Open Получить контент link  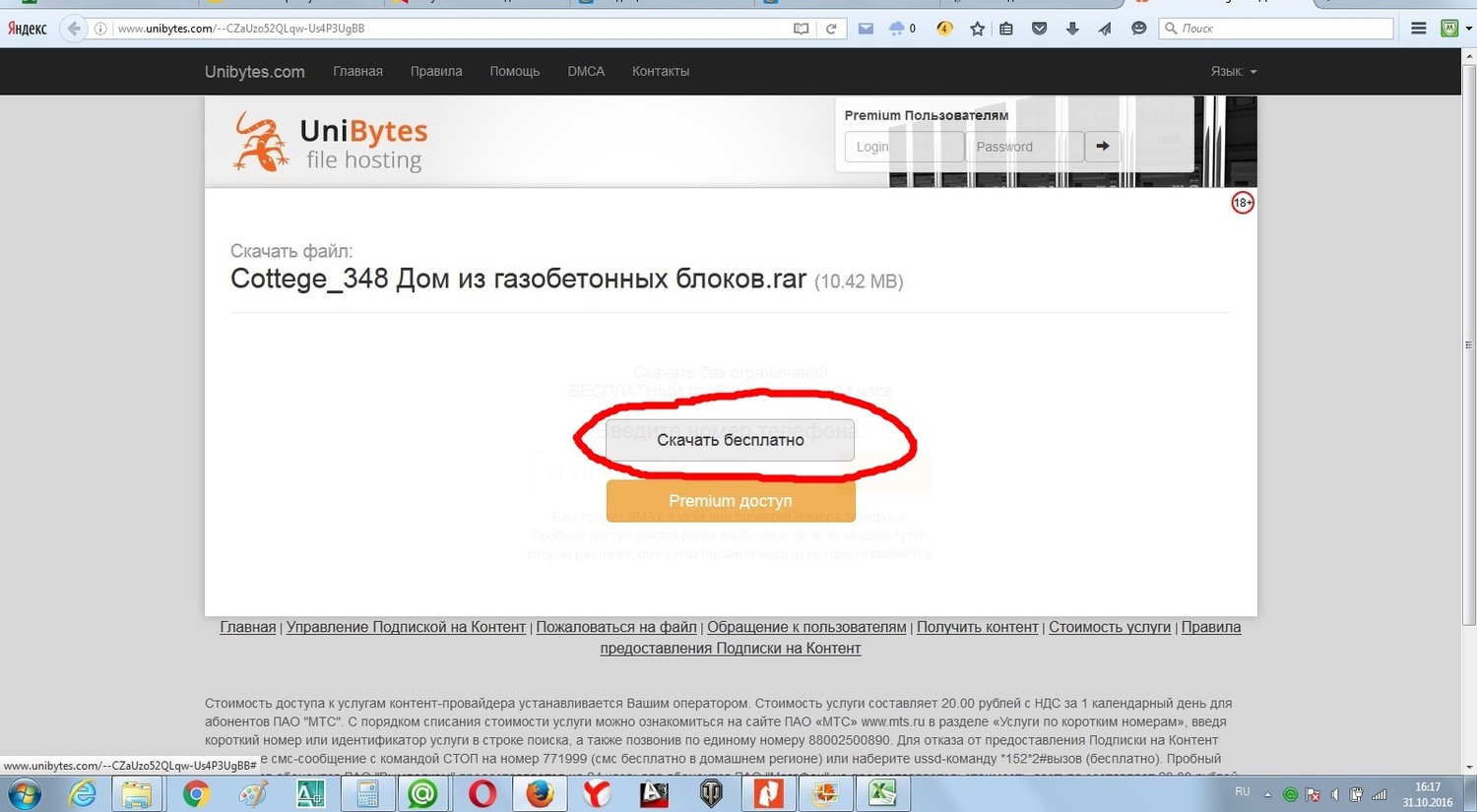978,627
